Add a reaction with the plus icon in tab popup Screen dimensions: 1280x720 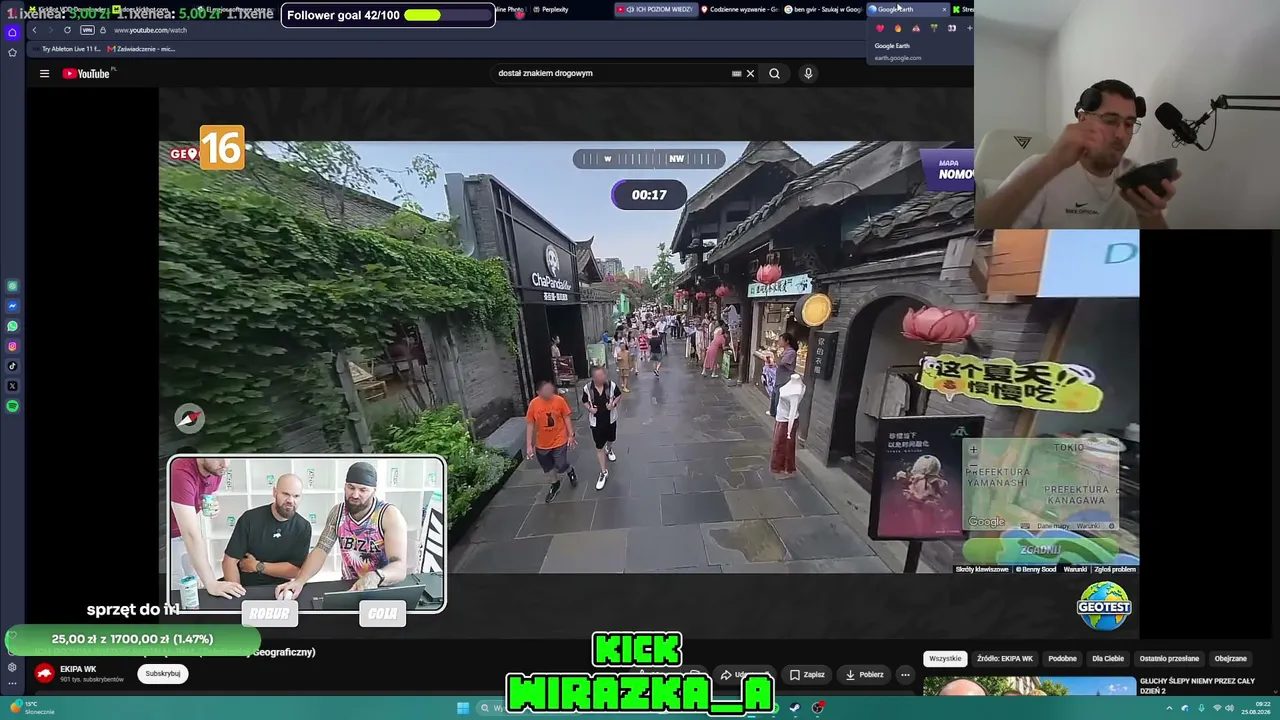[x=969, y=28]
